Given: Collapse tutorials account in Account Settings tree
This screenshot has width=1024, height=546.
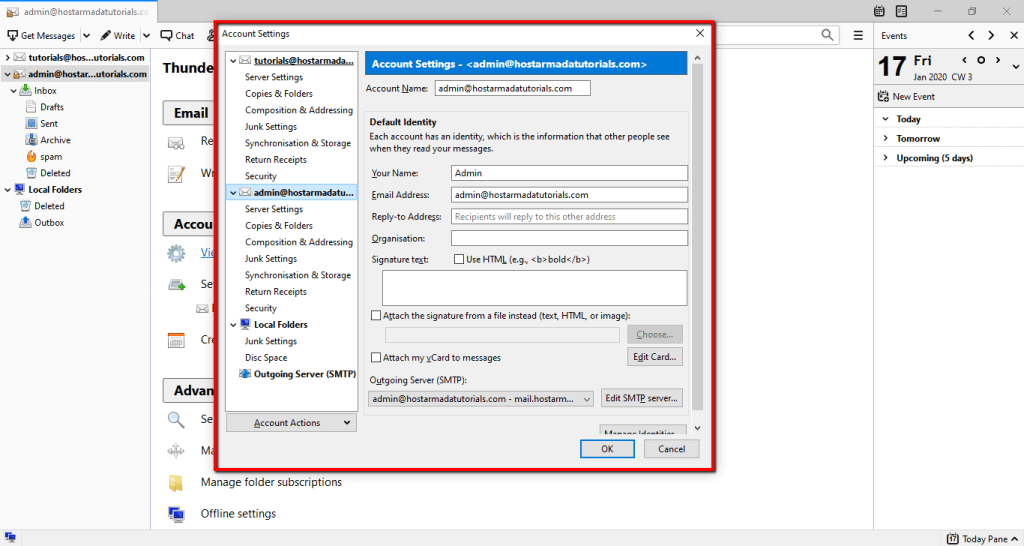Looking at the screenshot, I should [233, 61].
